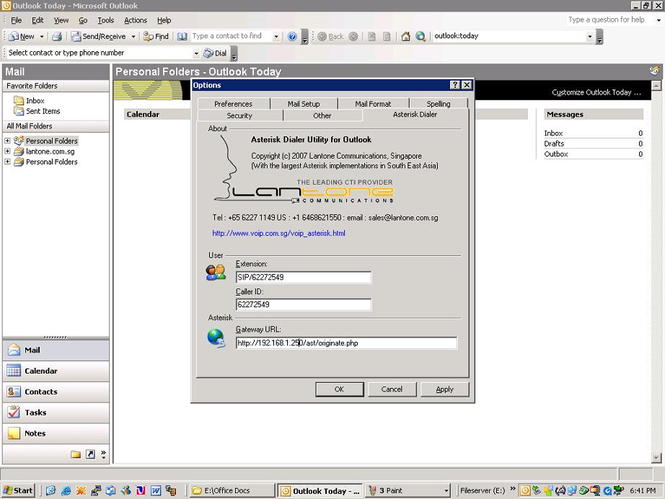Click Apply in Options dialog

(444, 389)
